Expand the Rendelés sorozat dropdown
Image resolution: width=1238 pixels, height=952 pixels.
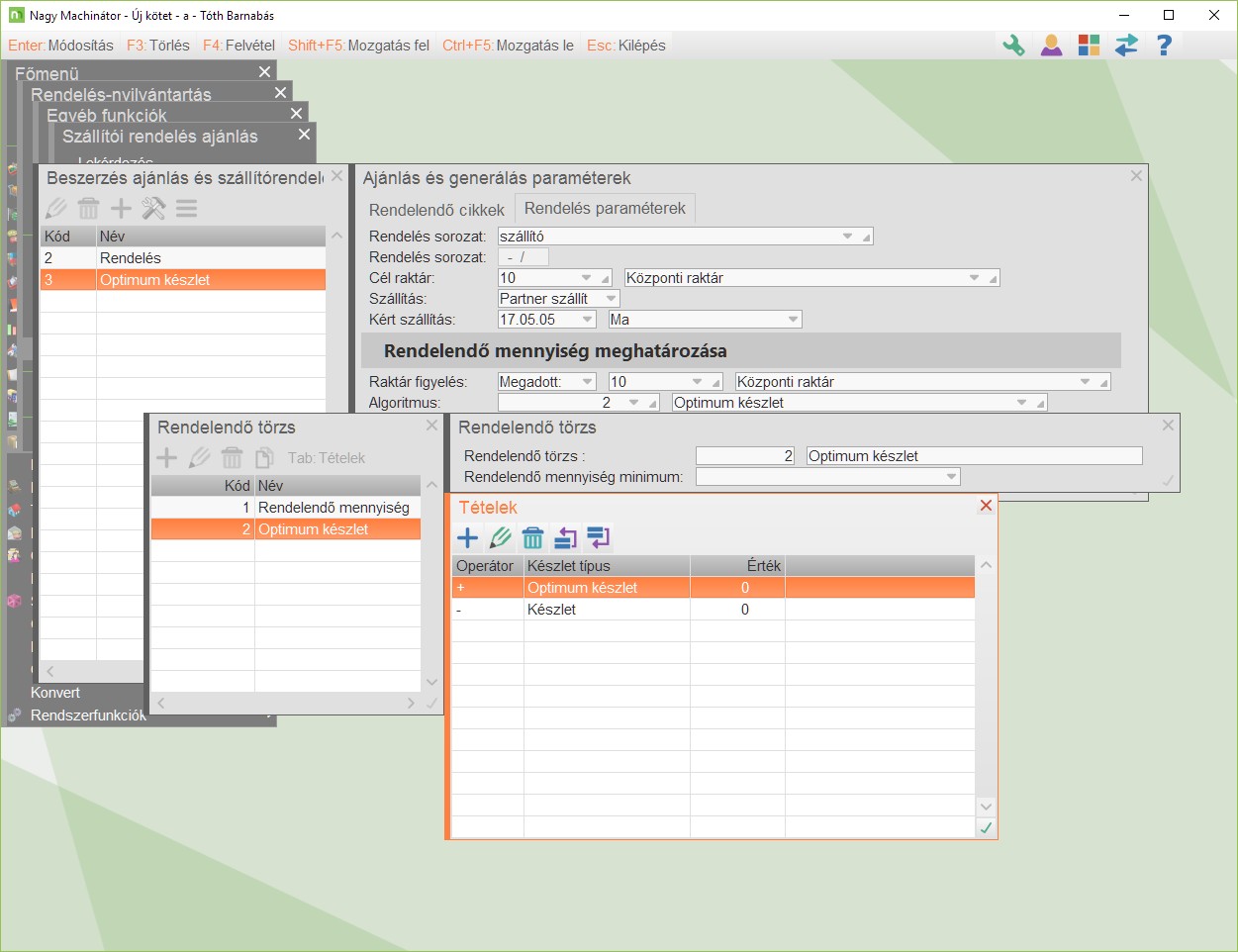pyautogui.click(x=847, y=237)
